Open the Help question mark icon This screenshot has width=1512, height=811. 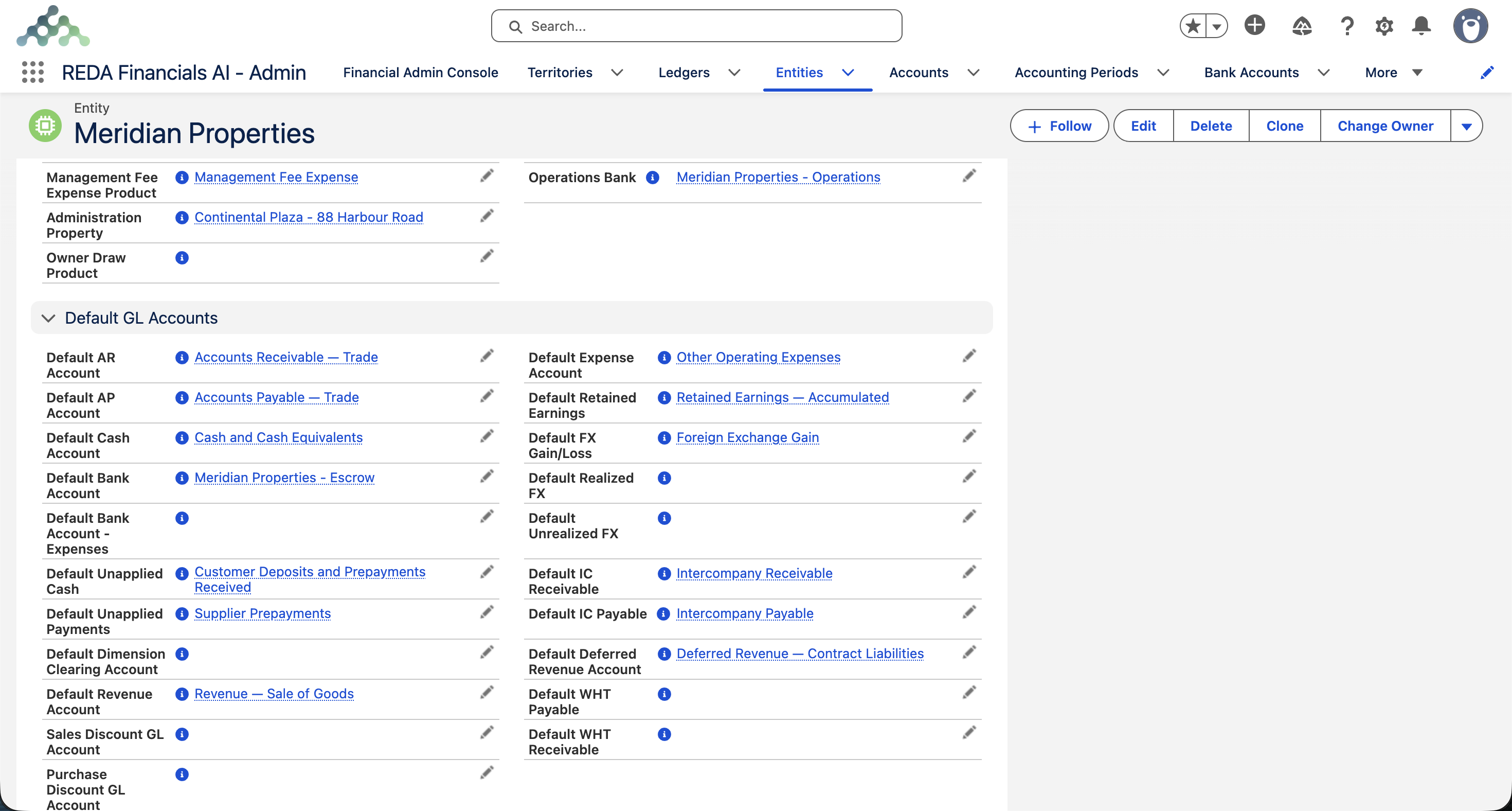click(1347, 26)
